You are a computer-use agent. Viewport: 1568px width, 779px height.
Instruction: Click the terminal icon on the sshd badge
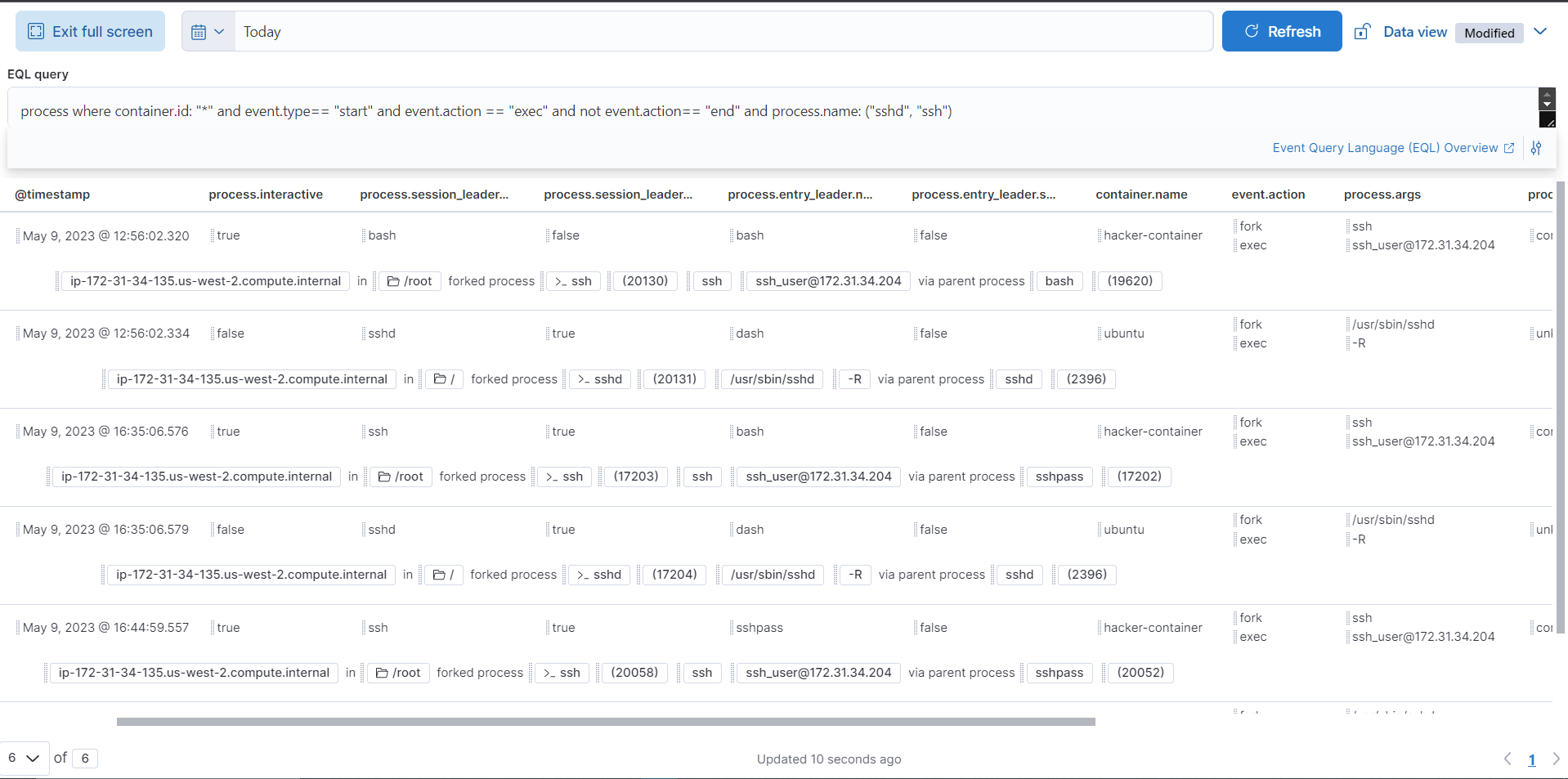click(x=585, y=378)
